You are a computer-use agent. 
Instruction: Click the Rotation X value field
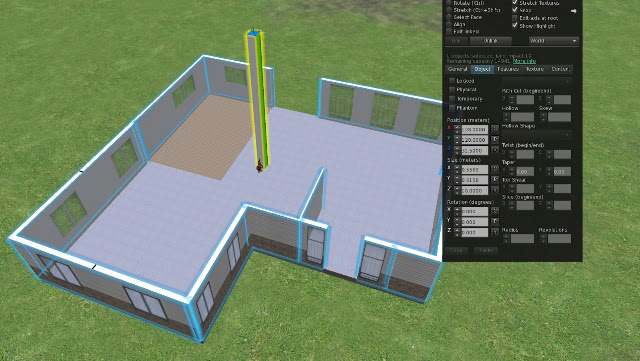point(474,211)
